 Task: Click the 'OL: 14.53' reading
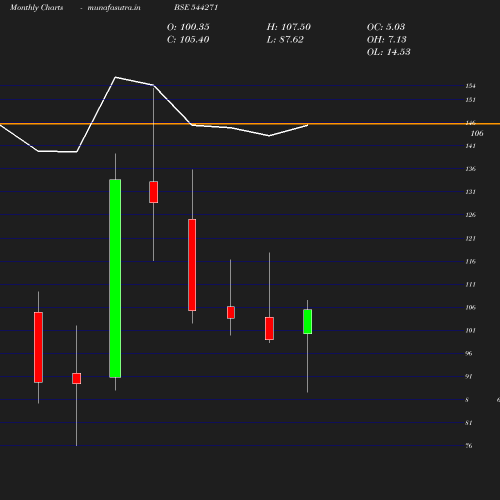coord(389,52)
